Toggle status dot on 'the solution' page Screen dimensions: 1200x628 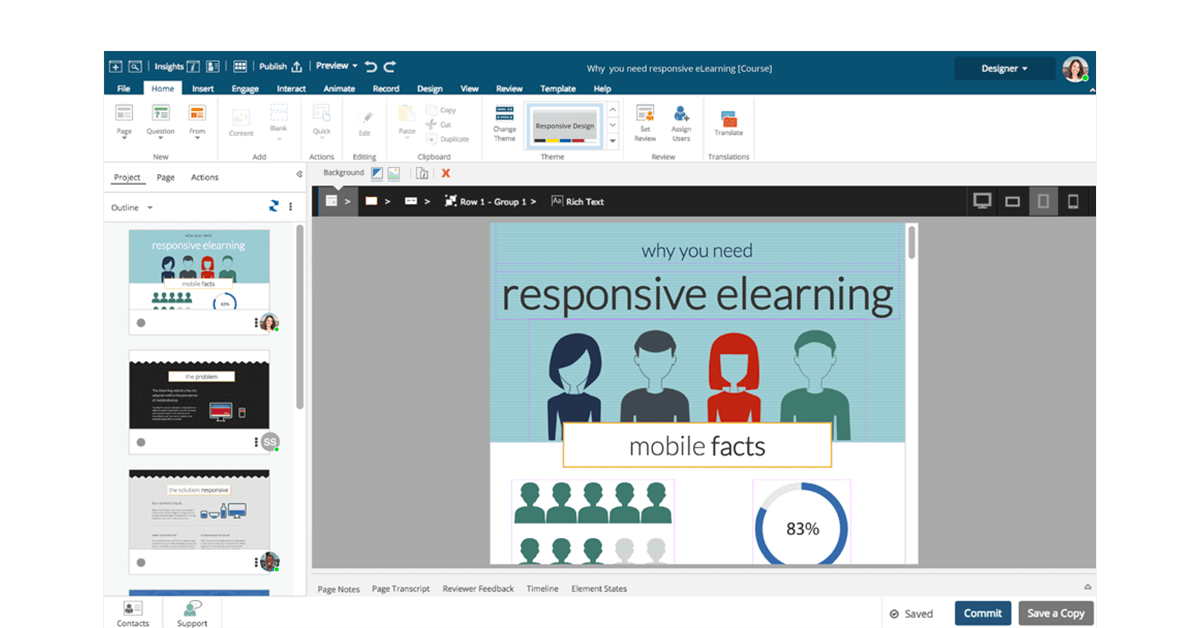coord(141,562)
